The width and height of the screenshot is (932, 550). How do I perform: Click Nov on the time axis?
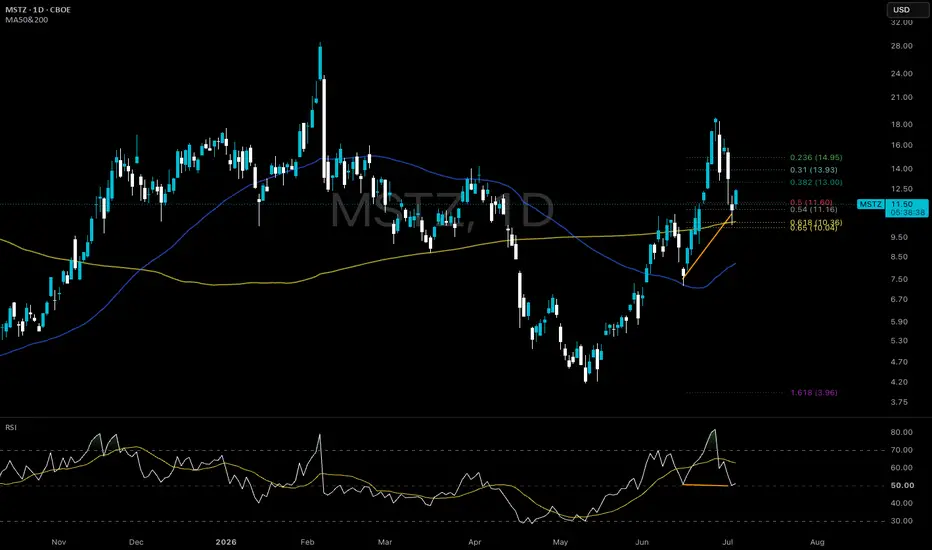58,542
